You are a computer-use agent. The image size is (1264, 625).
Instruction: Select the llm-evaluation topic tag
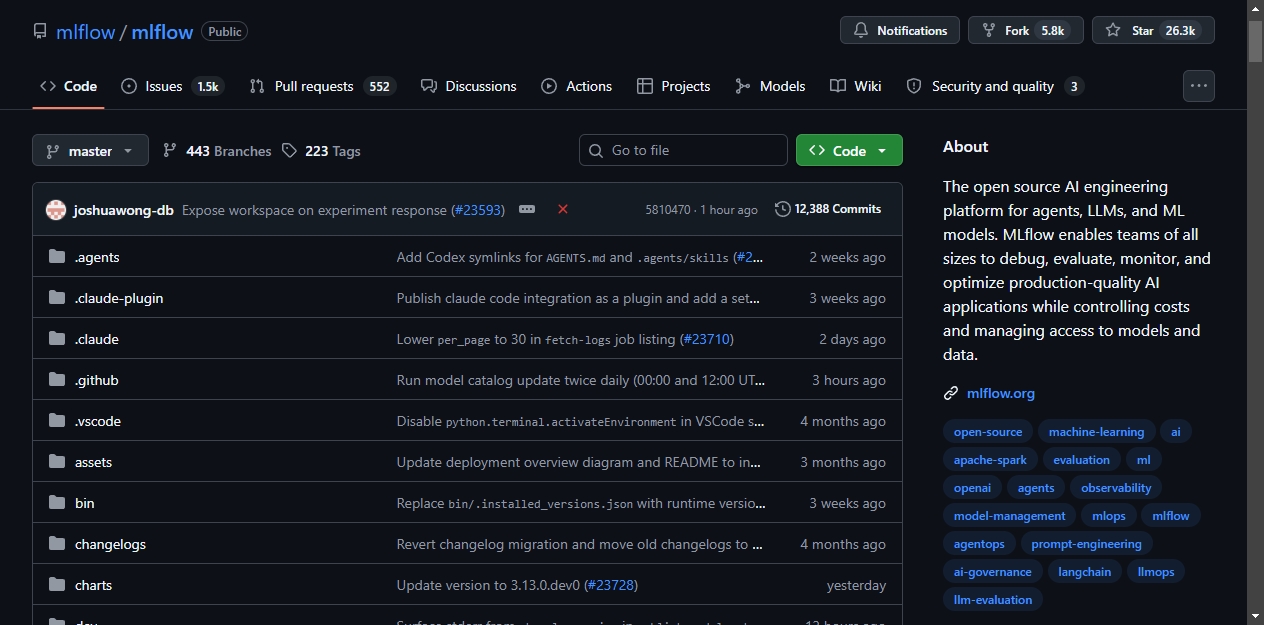[x=993, y=600]
